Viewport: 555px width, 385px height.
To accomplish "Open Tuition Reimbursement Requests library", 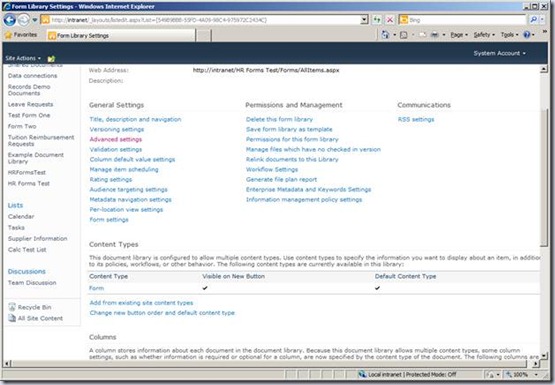I will 41,140.
